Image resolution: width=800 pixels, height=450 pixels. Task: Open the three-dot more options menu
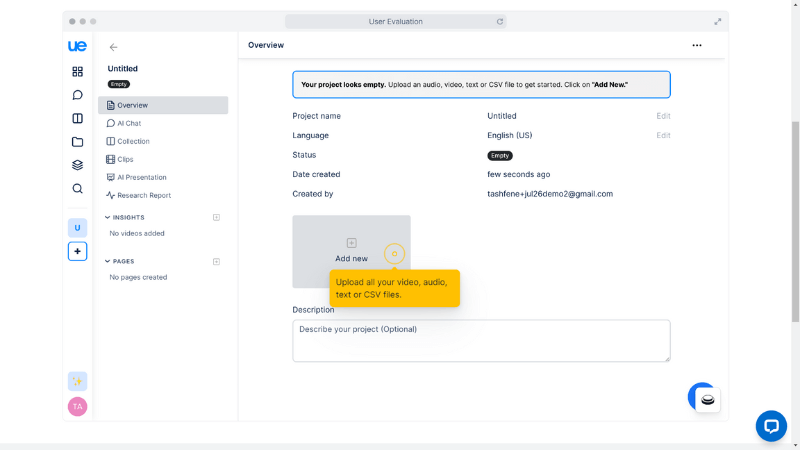697,45
